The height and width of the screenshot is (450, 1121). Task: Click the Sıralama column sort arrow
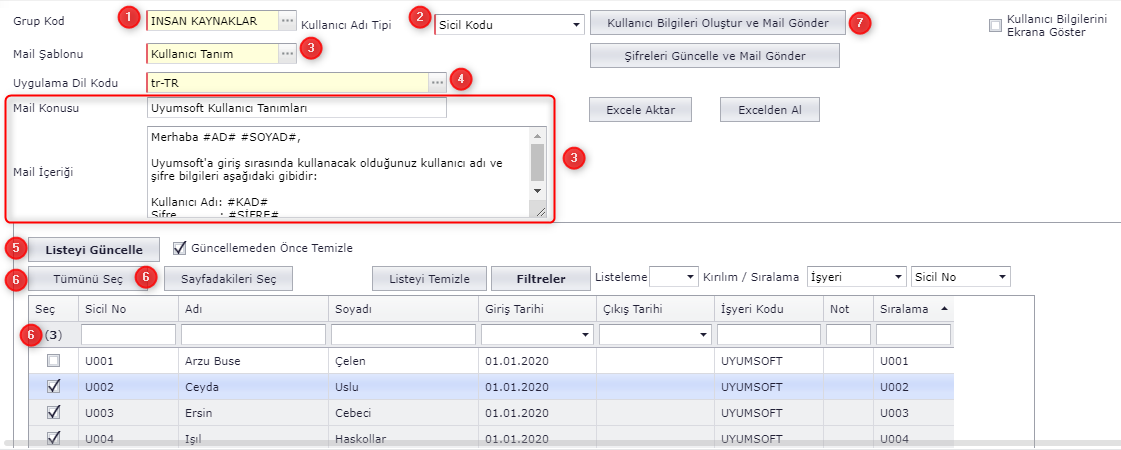[x=945, y=310]
